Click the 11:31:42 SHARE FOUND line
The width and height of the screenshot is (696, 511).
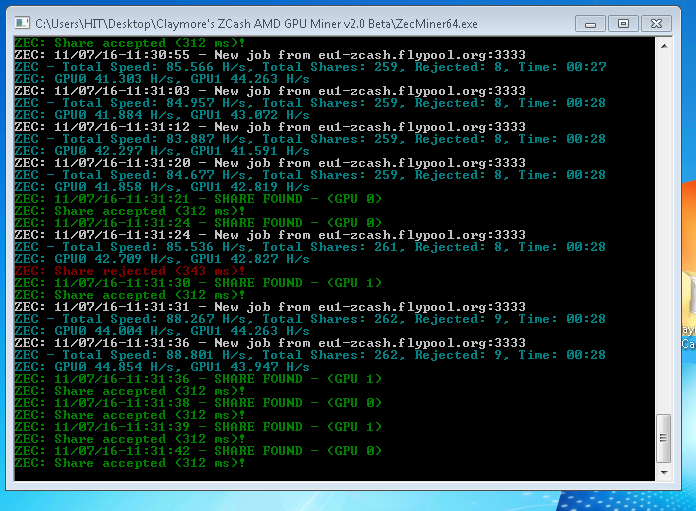(x=198, y=451)
